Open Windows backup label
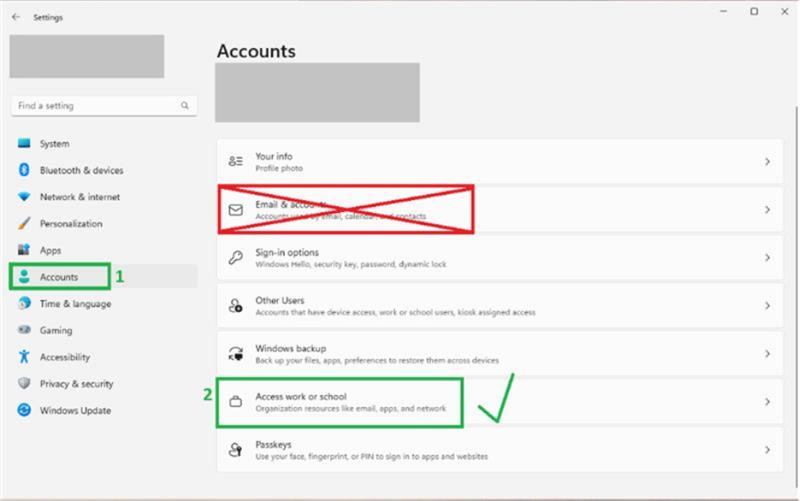The height and width of the screenshot is (501, 800). (290, 348)
